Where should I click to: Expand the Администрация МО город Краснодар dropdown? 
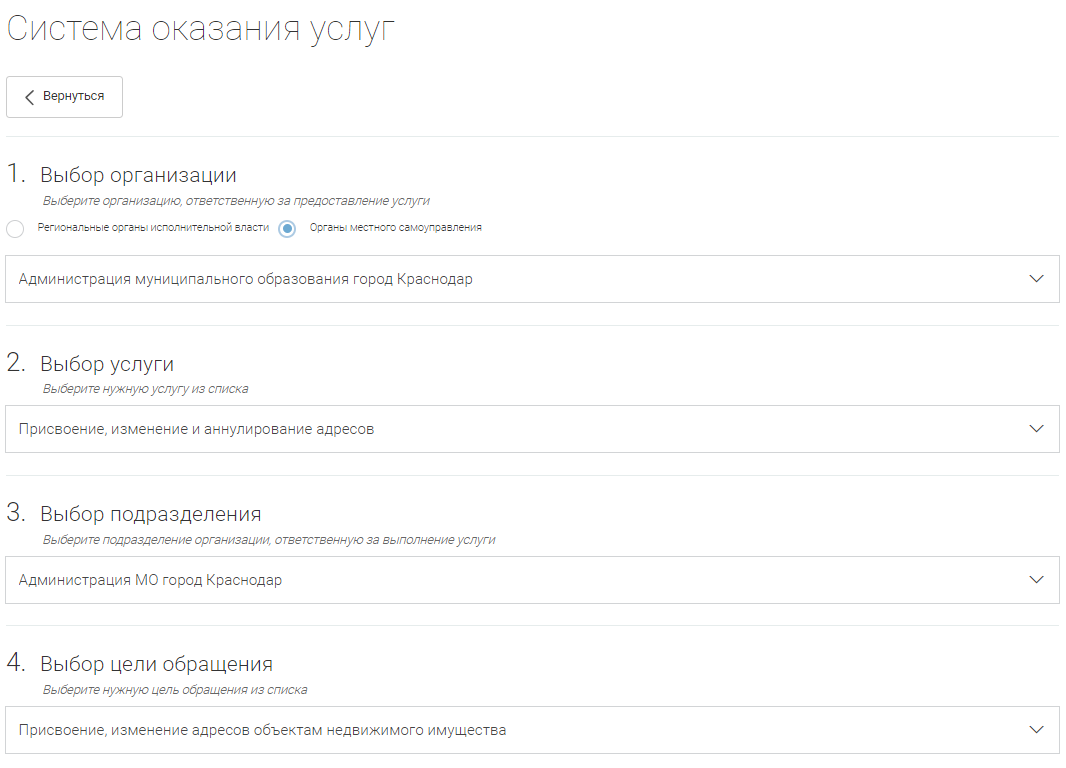pyautogui.click(x=500, y=580)
